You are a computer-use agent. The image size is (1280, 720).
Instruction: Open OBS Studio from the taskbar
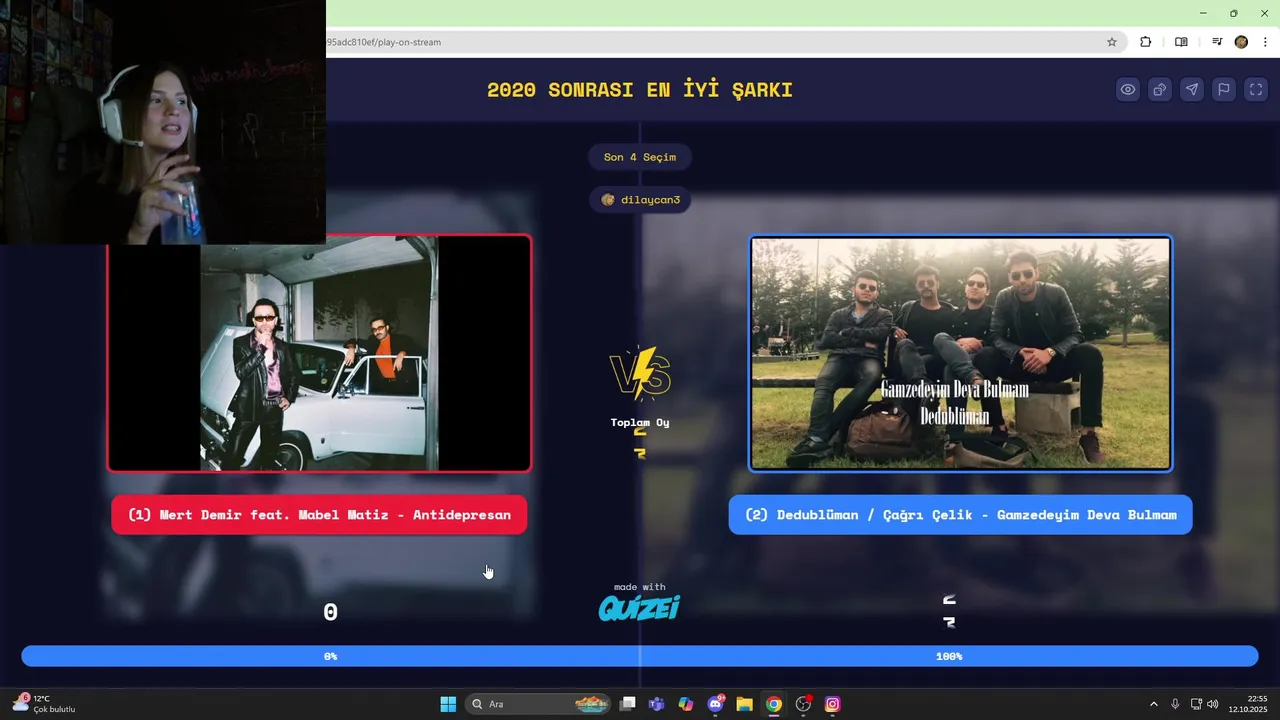pyautogui.click(x=803, y=704)
